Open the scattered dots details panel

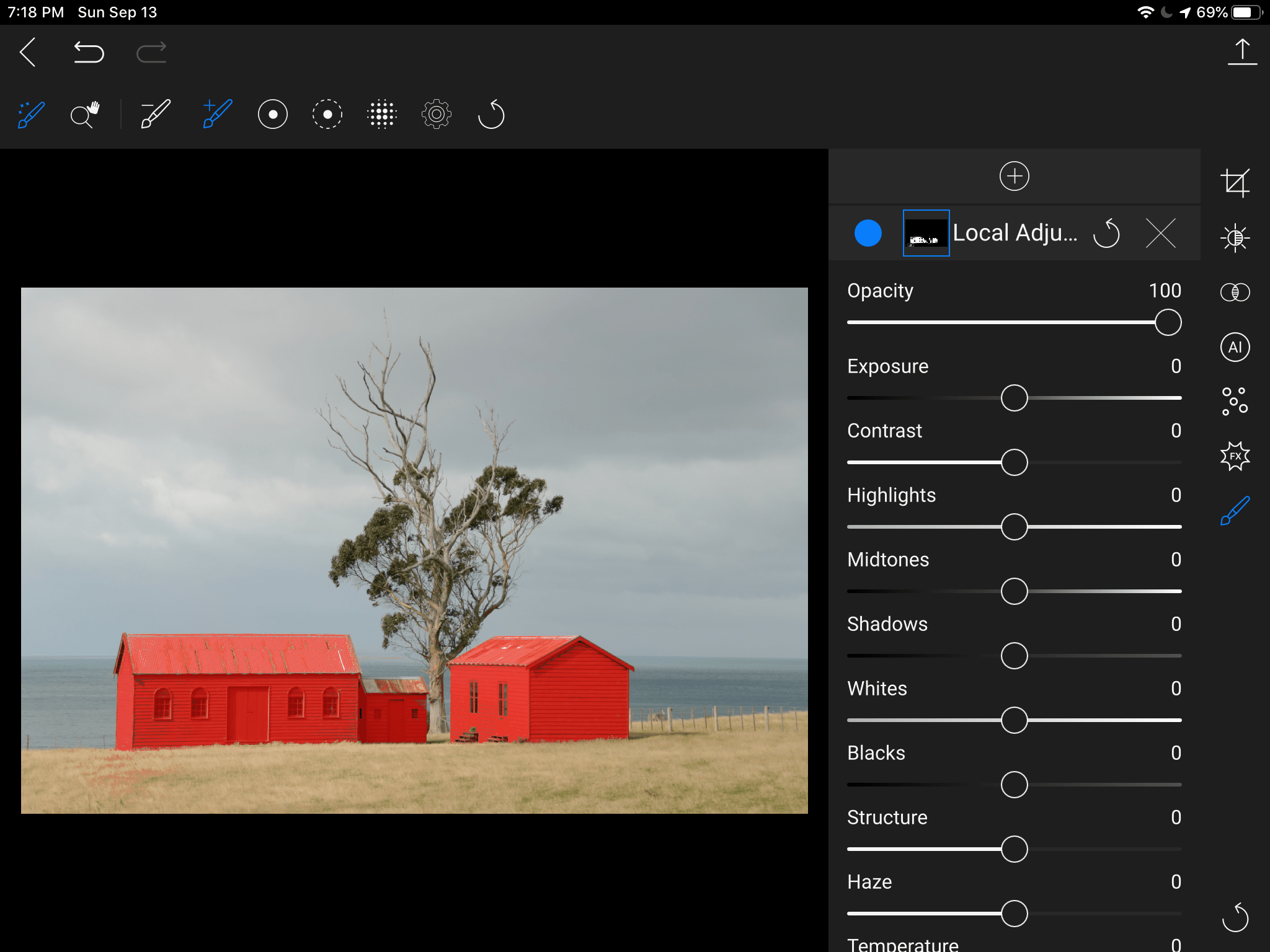[1235, 402]
